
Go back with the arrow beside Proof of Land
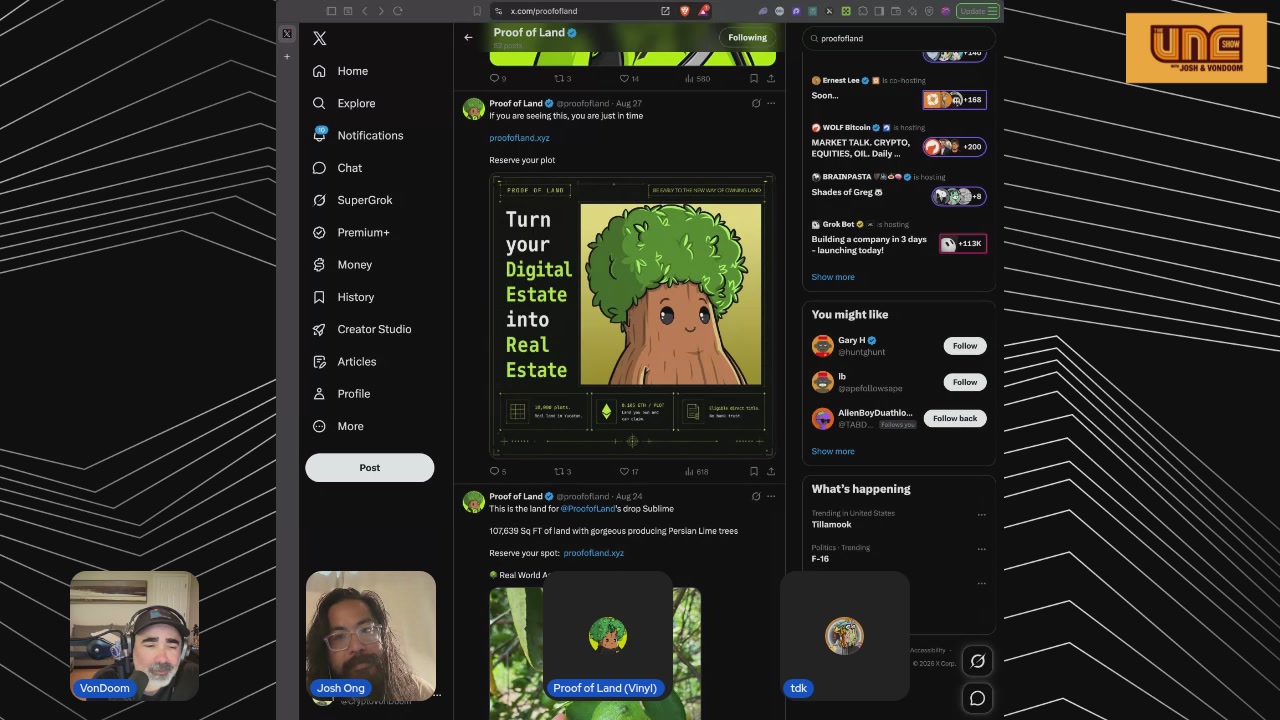[468, 38]
